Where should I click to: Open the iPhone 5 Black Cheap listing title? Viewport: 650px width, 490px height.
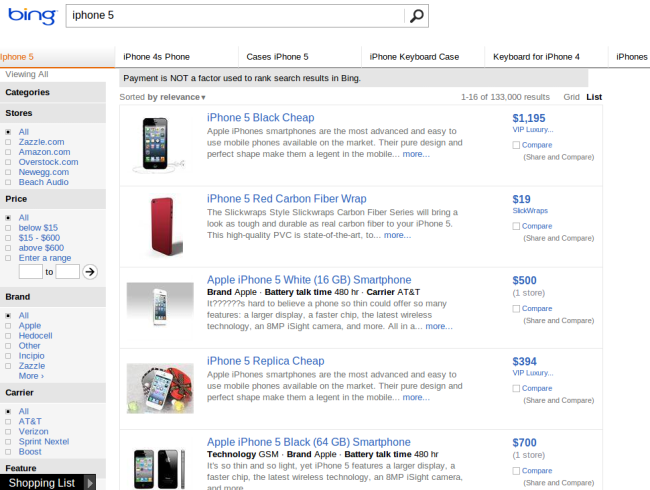tap(260, 118)
